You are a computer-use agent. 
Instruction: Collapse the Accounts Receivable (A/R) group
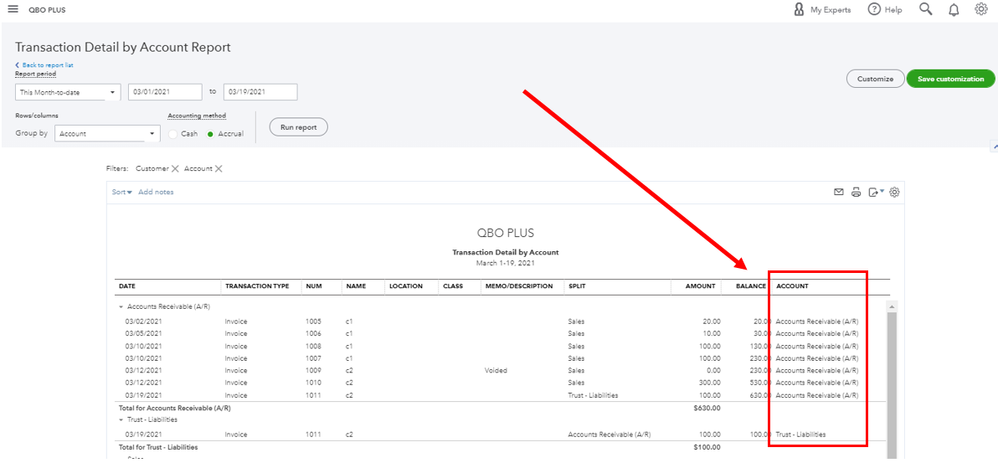[x=121, y=306]
